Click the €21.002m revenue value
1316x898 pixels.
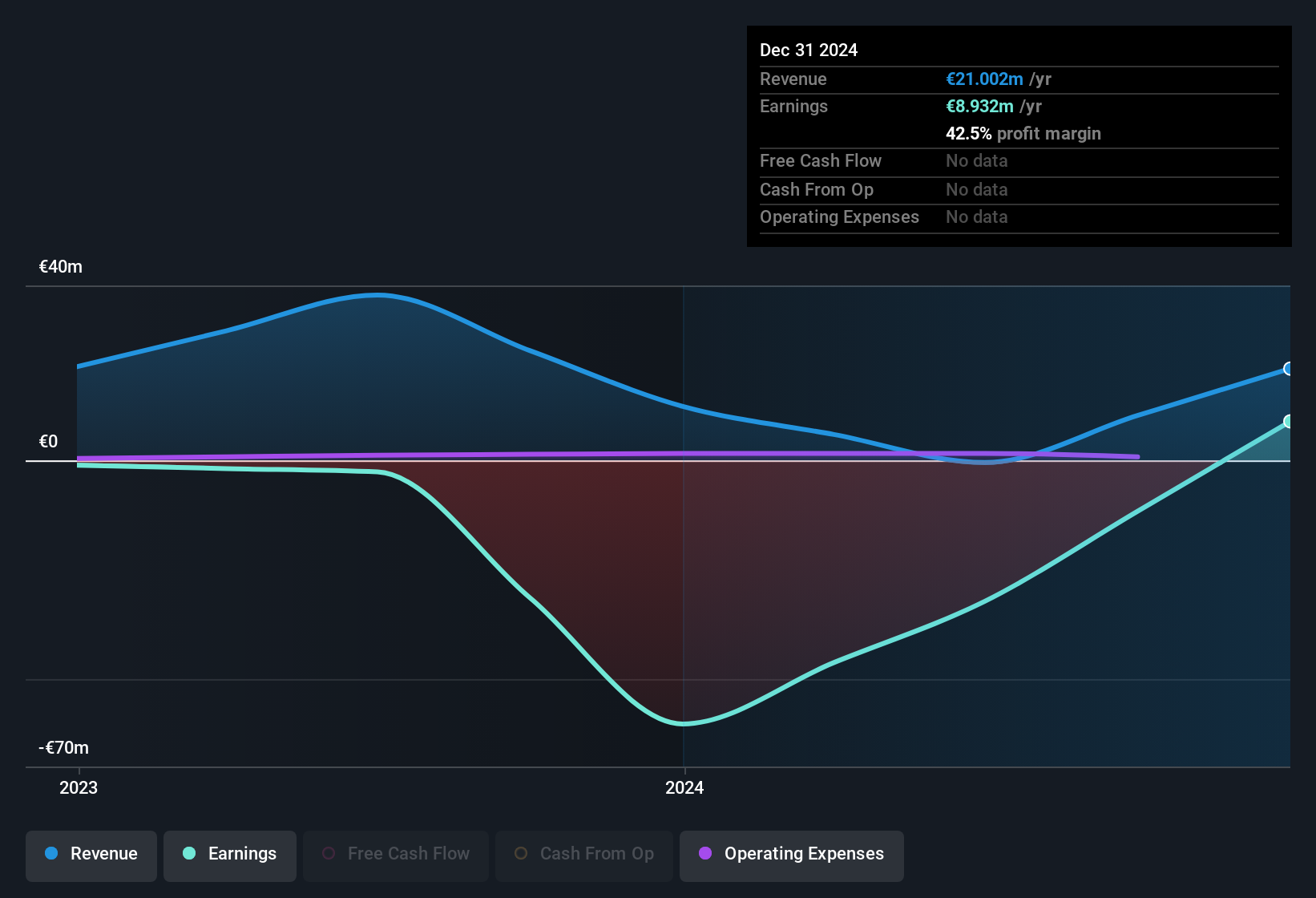984,79
